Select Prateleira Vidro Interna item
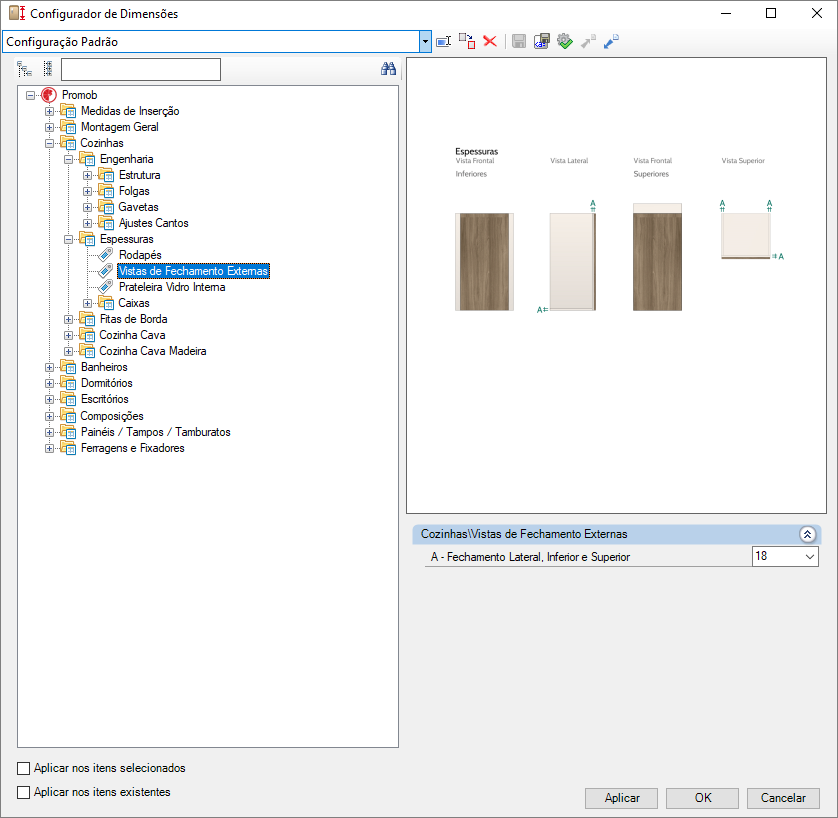The image size is (838, 818). coord(171,287)
